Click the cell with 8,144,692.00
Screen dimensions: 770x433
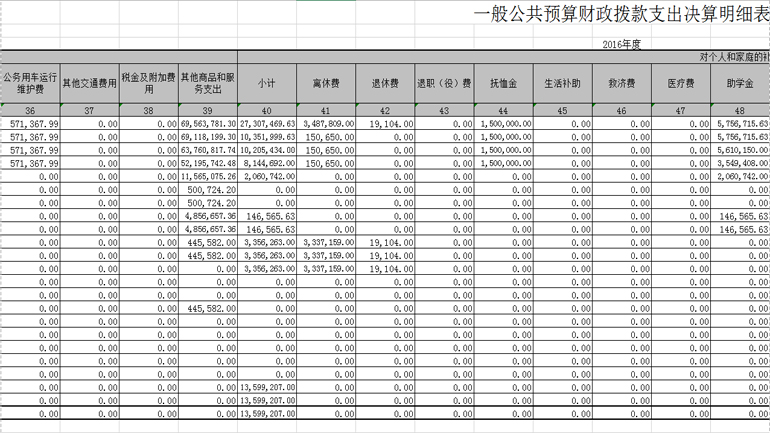point(267,163)
